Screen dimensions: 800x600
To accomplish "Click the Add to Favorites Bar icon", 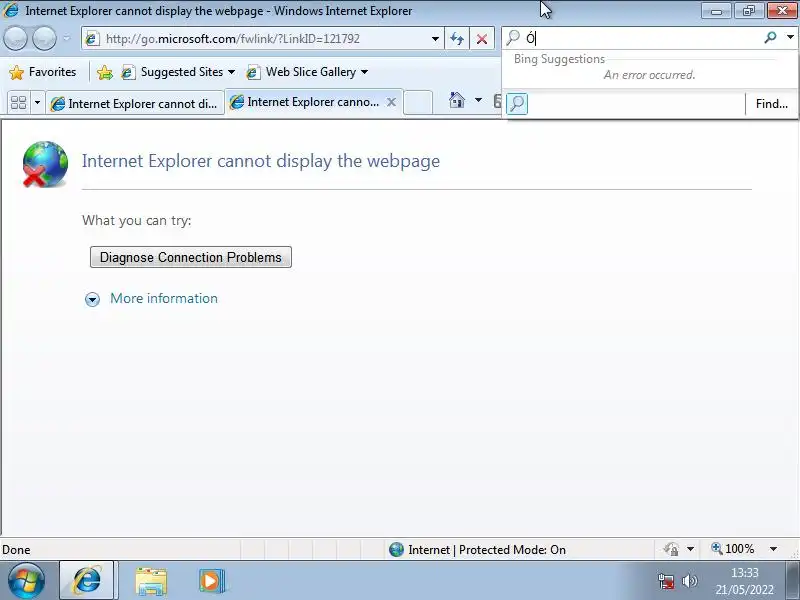I will point(105,72).
